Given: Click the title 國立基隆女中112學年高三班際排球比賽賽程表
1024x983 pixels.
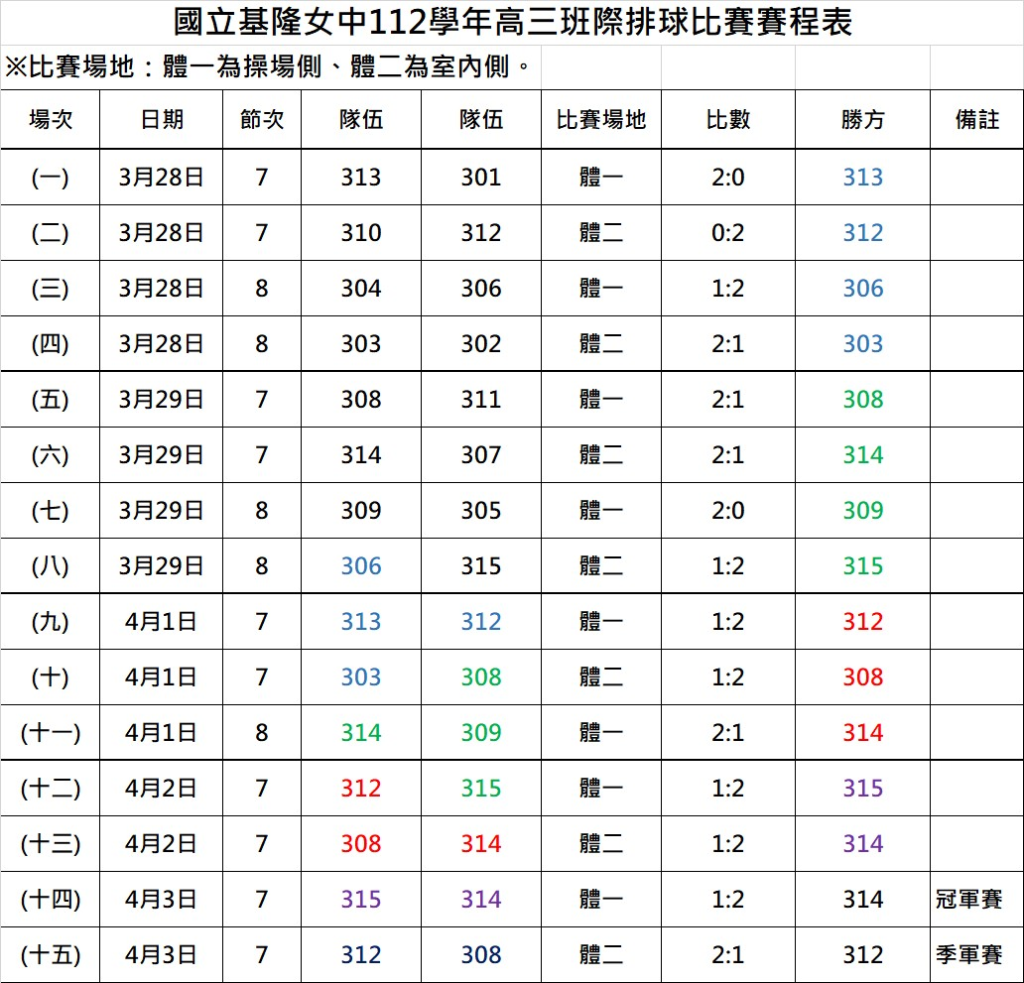Looking at the screenshot, I should [513, 22].
